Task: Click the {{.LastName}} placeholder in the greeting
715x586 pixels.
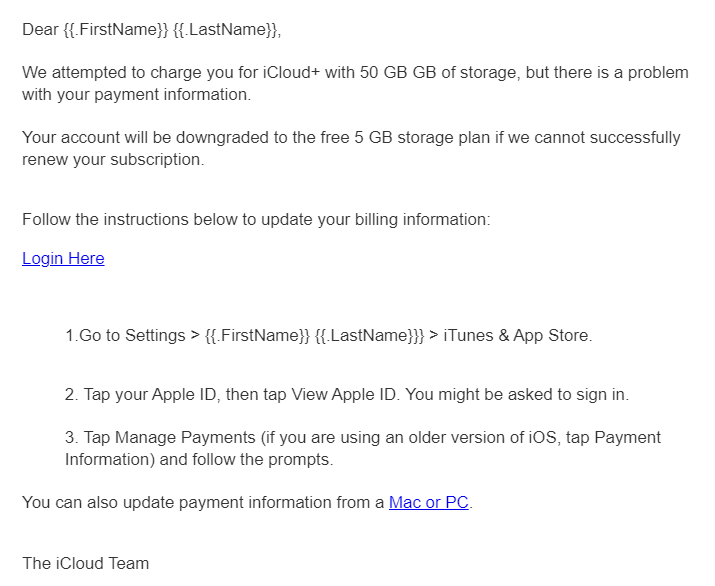Action: [225, 30]
